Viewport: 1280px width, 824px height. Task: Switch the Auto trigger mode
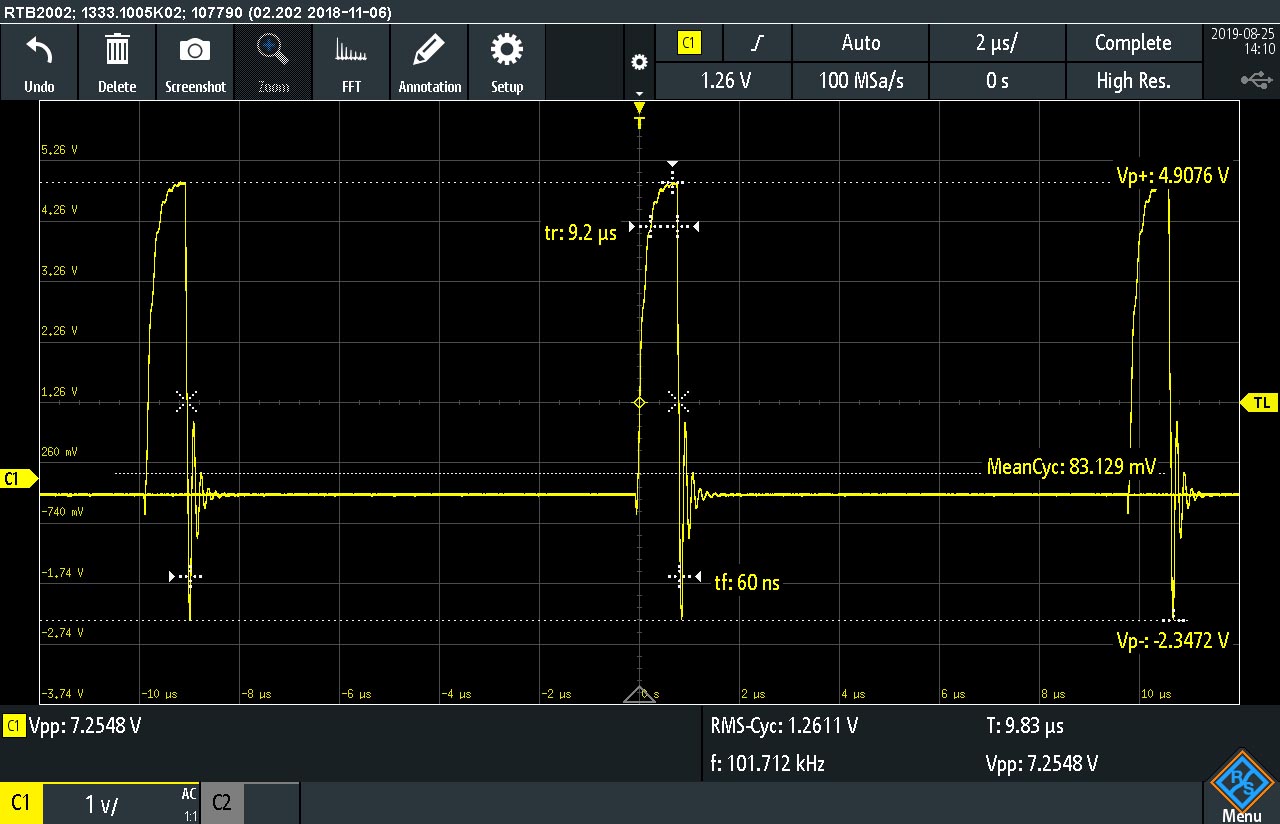(861, 43)
